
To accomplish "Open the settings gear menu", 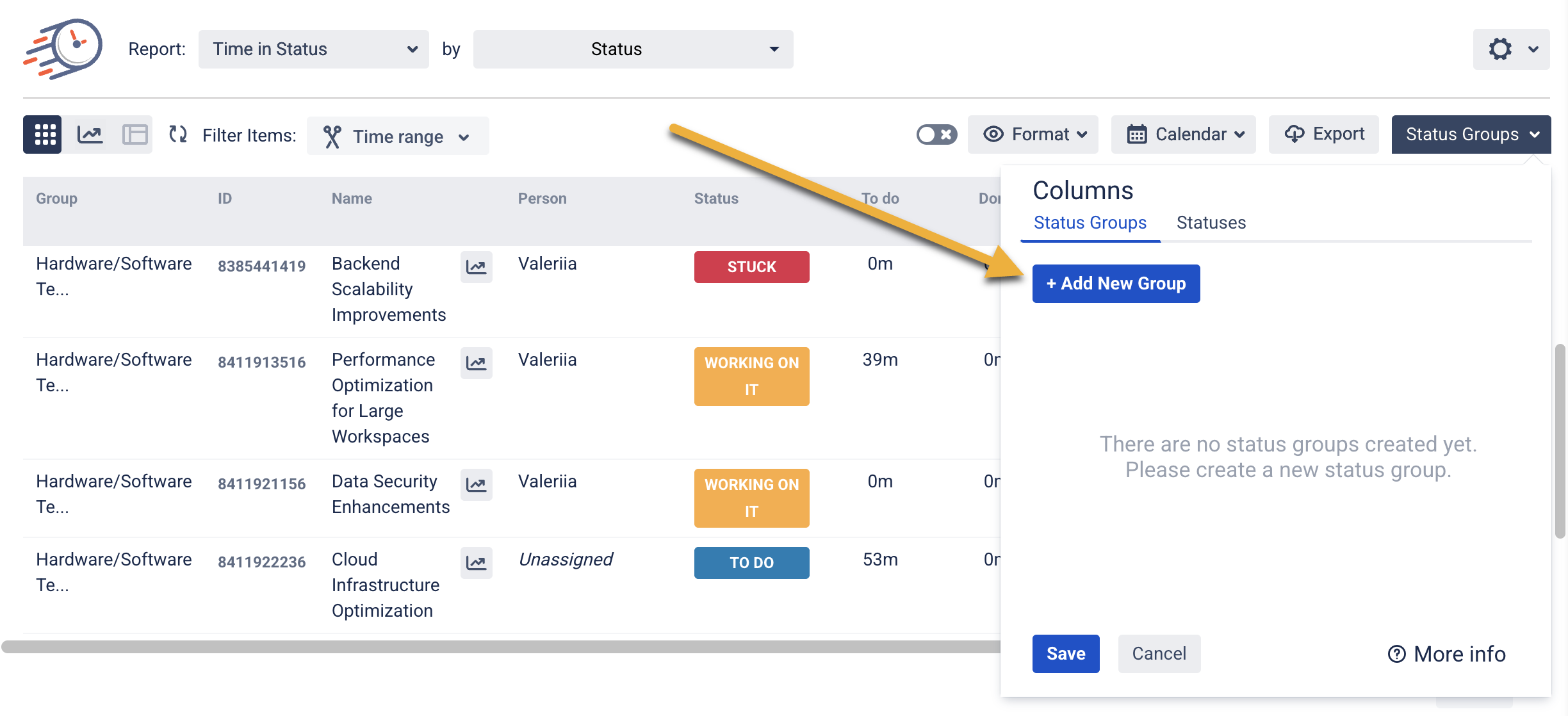I will (x=1510, y=49).
